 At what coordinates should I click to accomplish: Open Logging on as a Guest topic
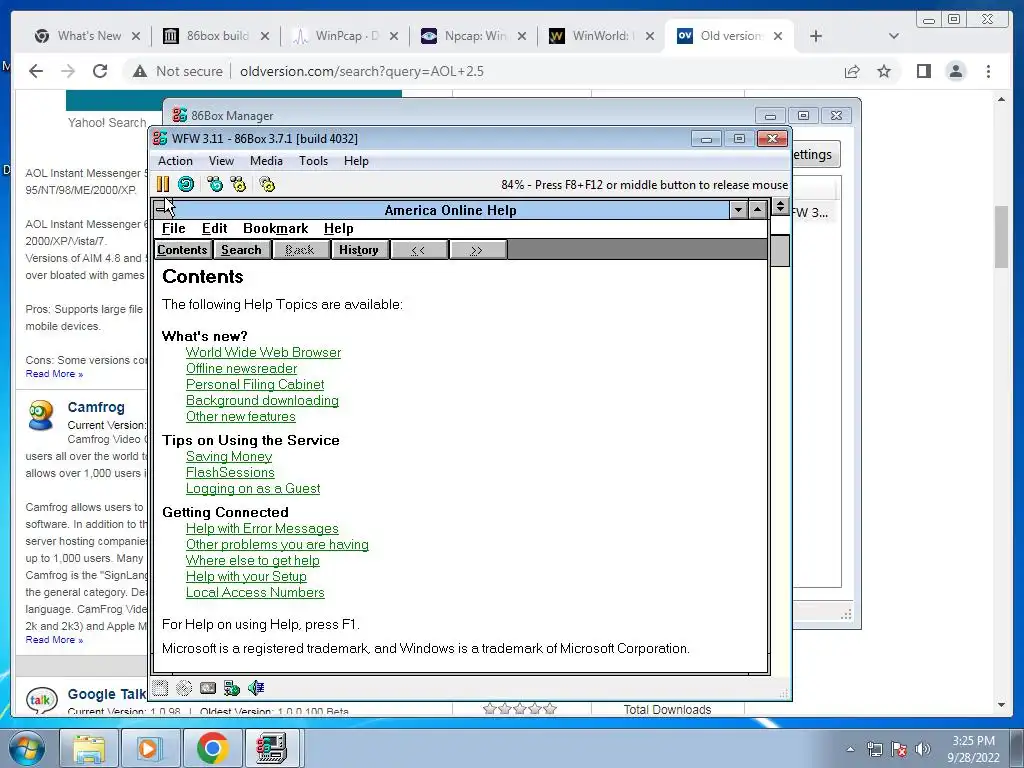pos(253,488)
